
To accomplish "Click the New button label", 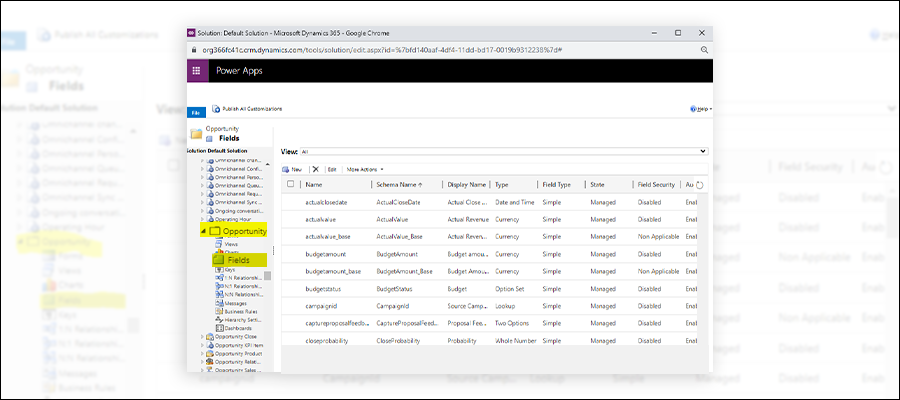I will click(x=297, y=170).
